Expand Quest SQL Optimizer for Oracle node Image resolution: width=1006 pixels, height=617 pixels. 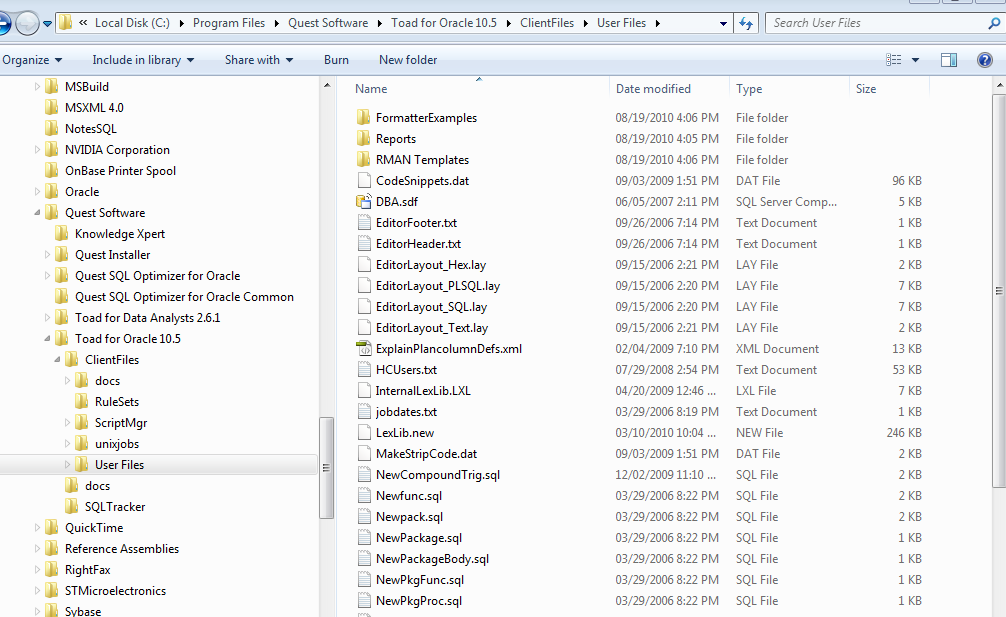click(47, 275)
